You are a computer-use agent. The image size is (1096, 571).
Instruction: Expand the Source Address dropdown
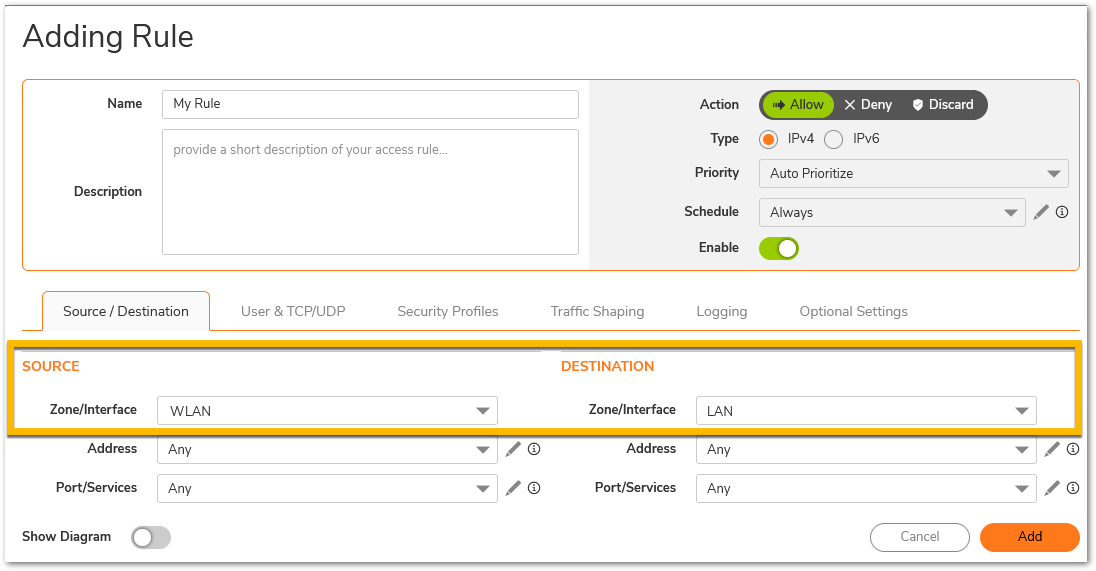coord(327,449)
